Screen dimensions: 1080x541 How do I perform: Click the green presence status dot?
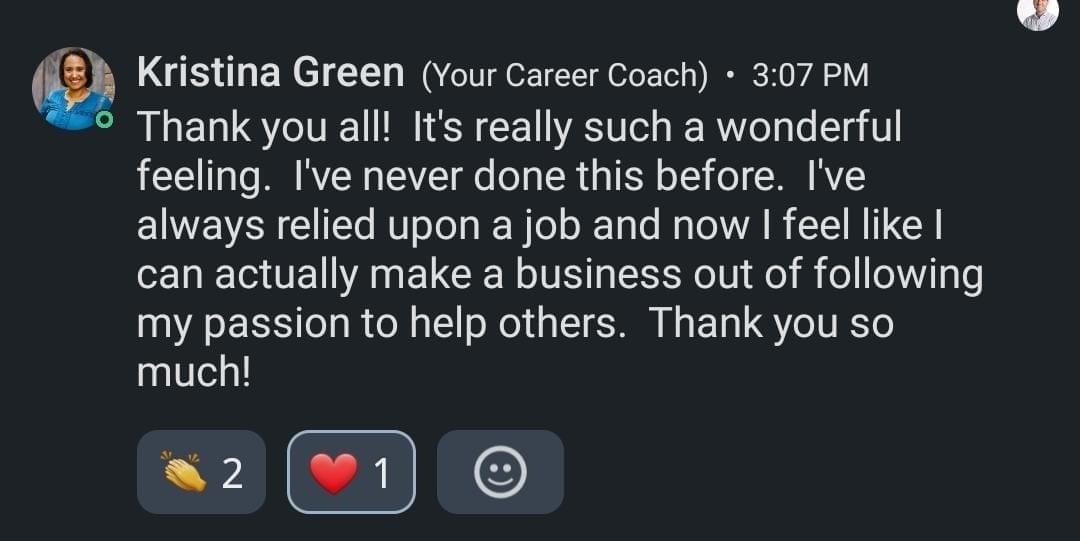click(101, 121)
